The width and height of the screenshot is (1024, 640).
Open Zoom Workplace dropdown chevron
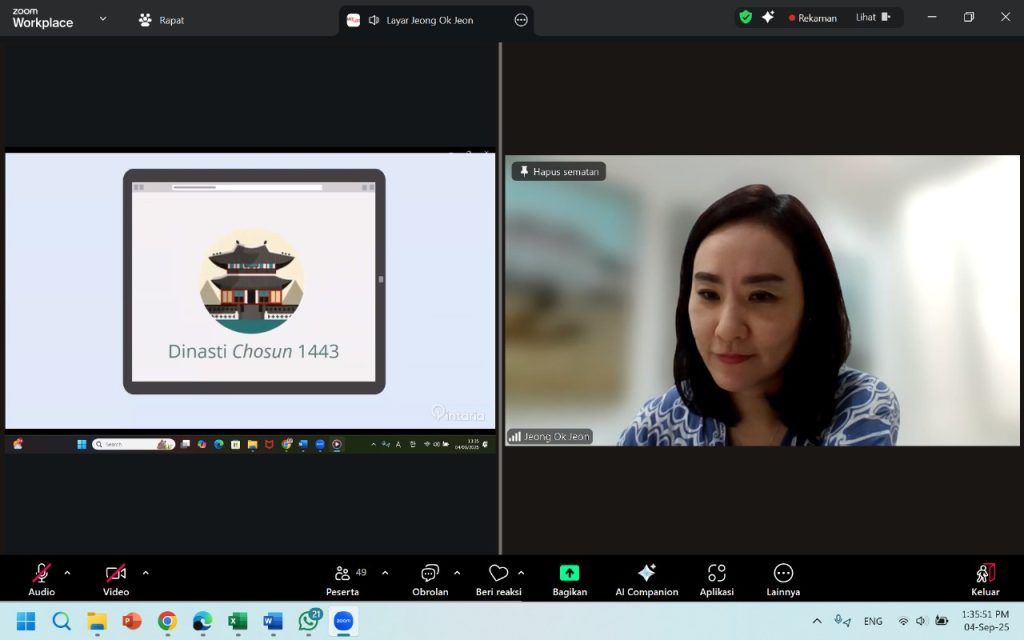[x=103, y=19]
